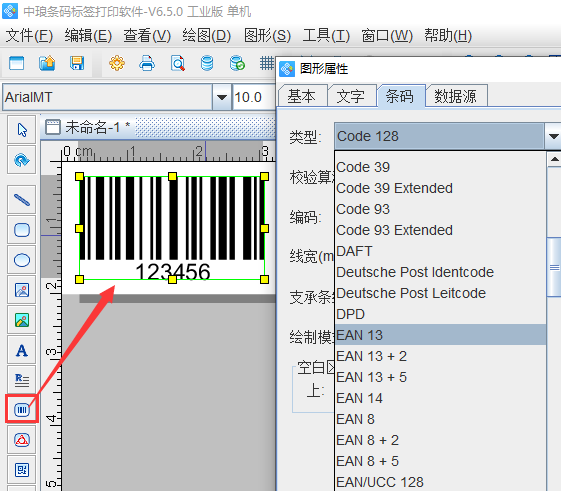Click the blue curved rotate arrow tool
This screenshot has height=491, width=561.
tap(22, 160)
